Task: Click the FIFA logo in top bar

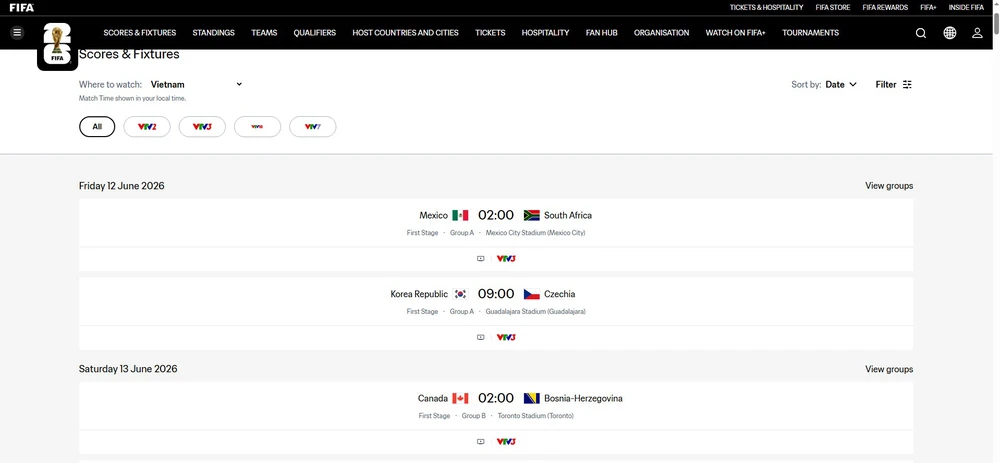Action: [21, 7]
